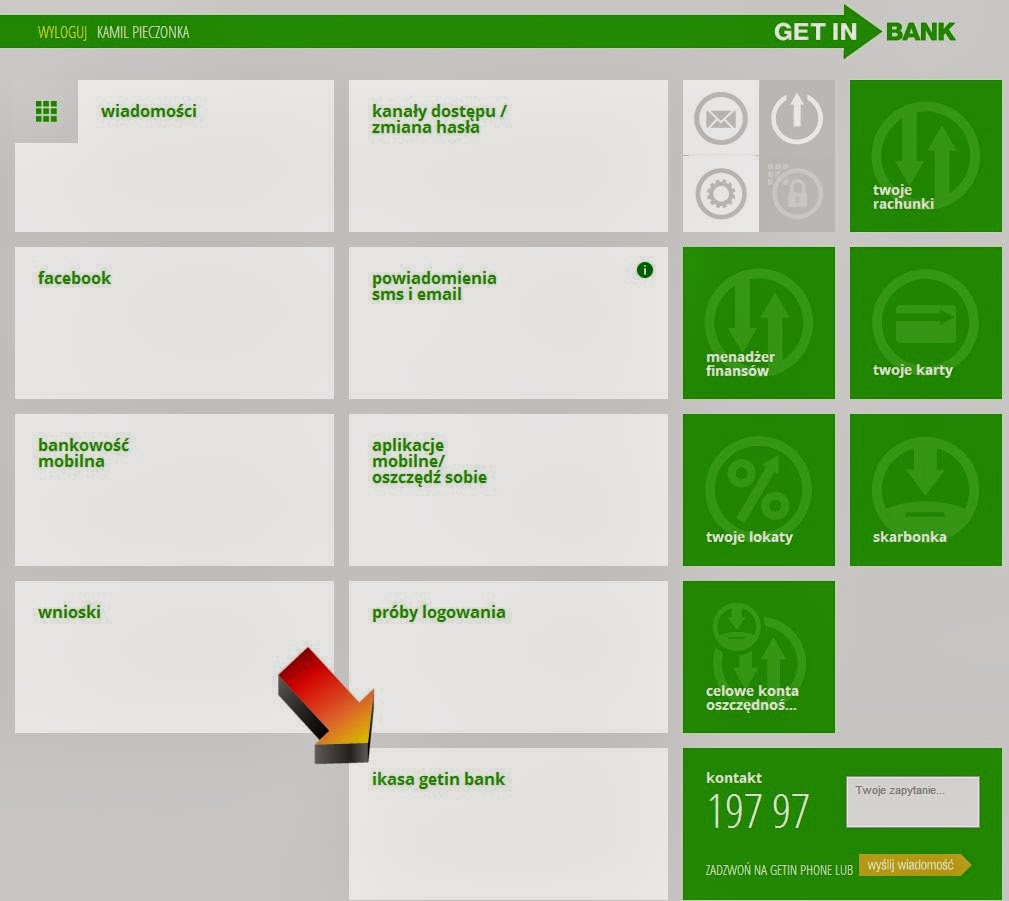
Task: Open the bankowość mobilna tile
Action: tap(174, 490)
